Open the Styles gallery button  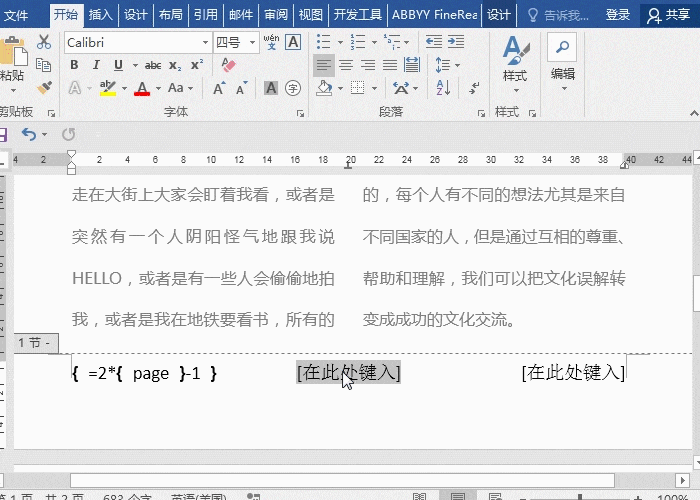coord(516,64)
